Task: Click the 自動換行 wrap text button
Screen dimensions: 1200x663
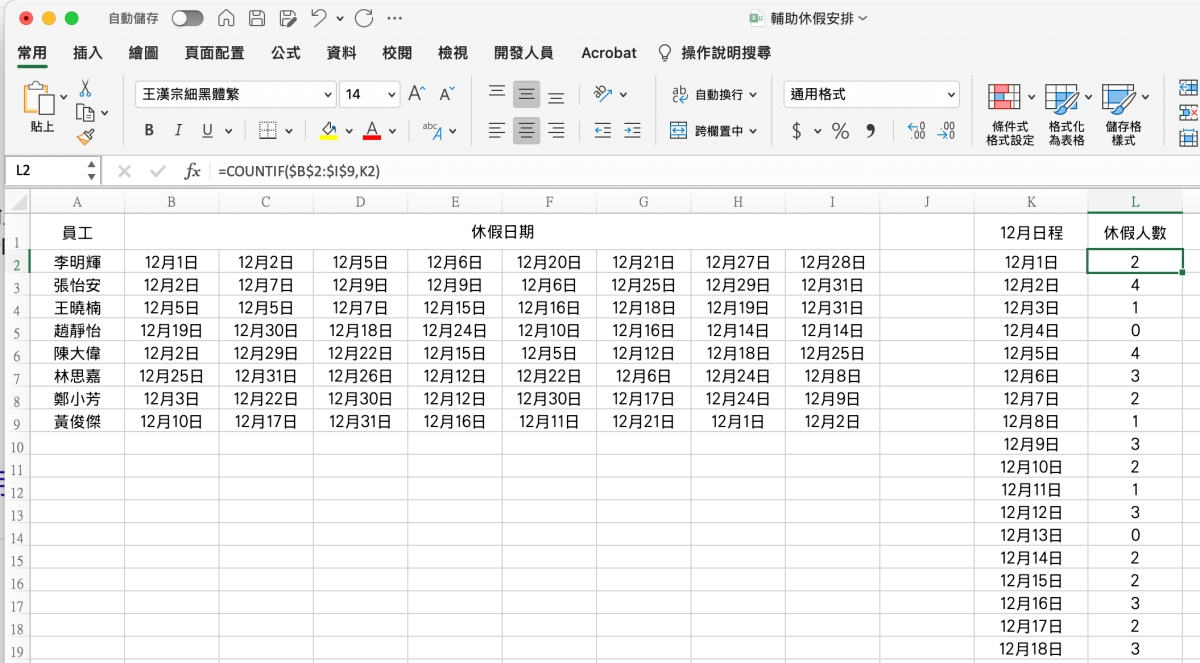Action: (713, 94)
